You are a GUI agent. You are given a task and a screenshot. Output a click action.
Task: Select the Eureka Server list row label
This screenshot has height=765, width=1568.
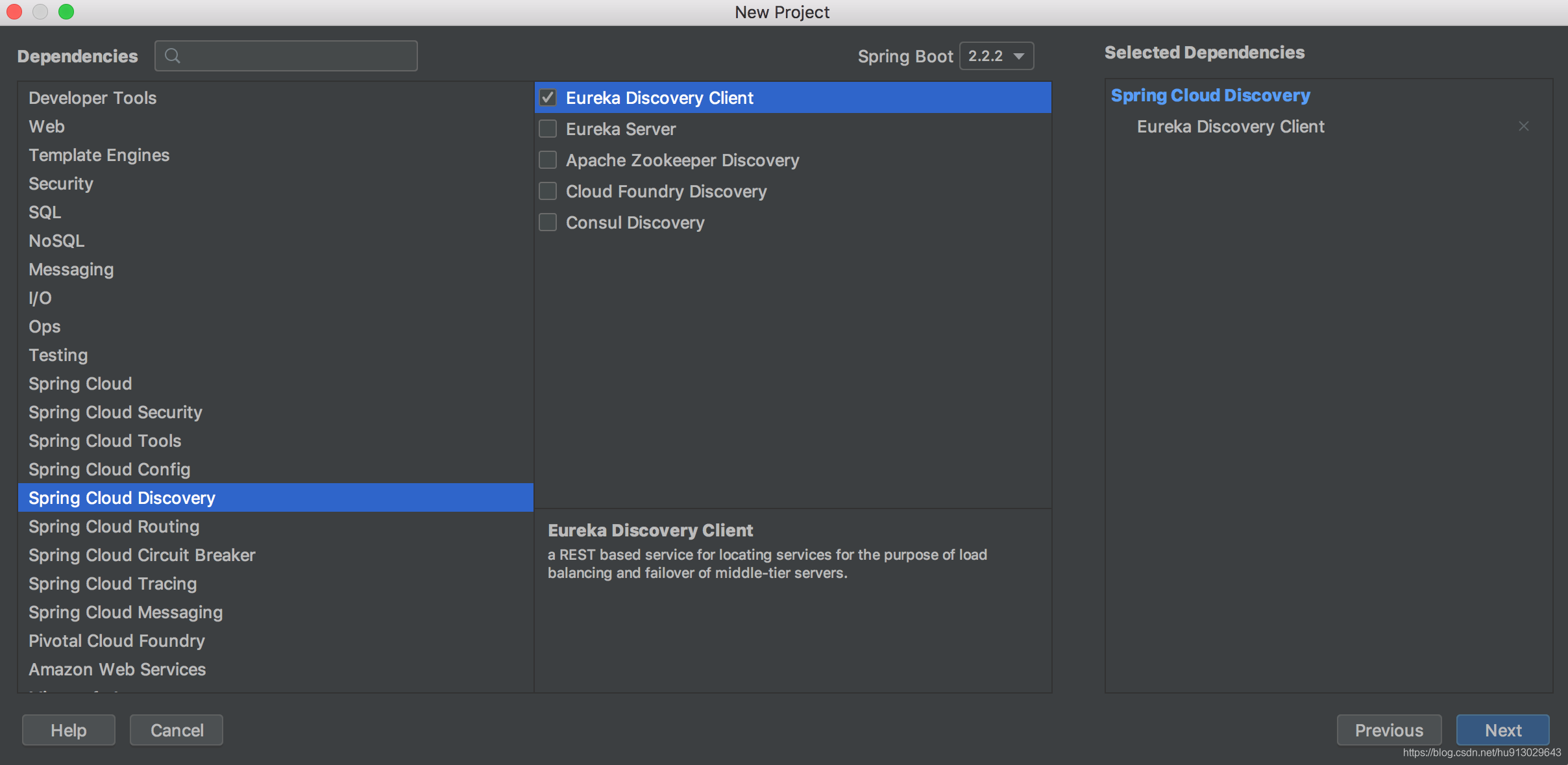coord(621,129)
